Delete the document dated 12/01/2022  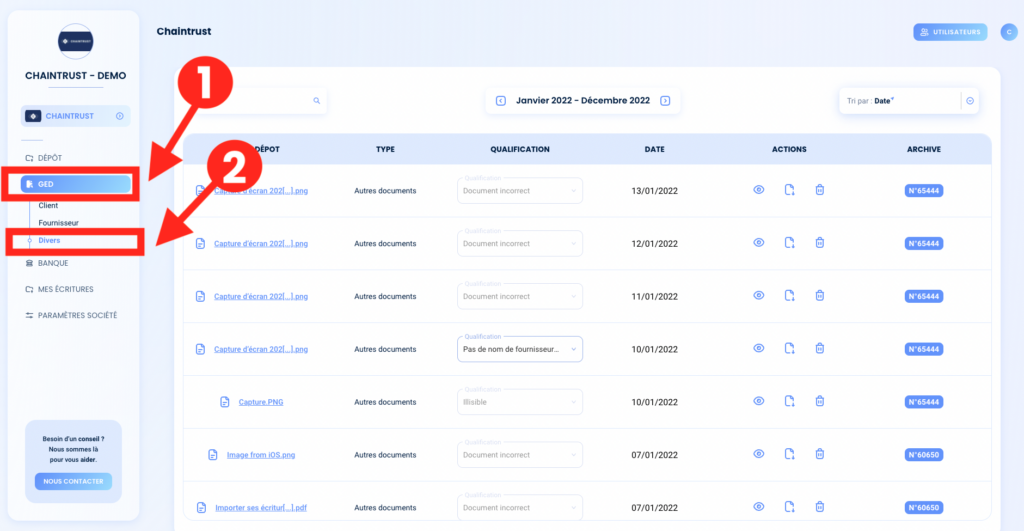[x=820, y=243]
